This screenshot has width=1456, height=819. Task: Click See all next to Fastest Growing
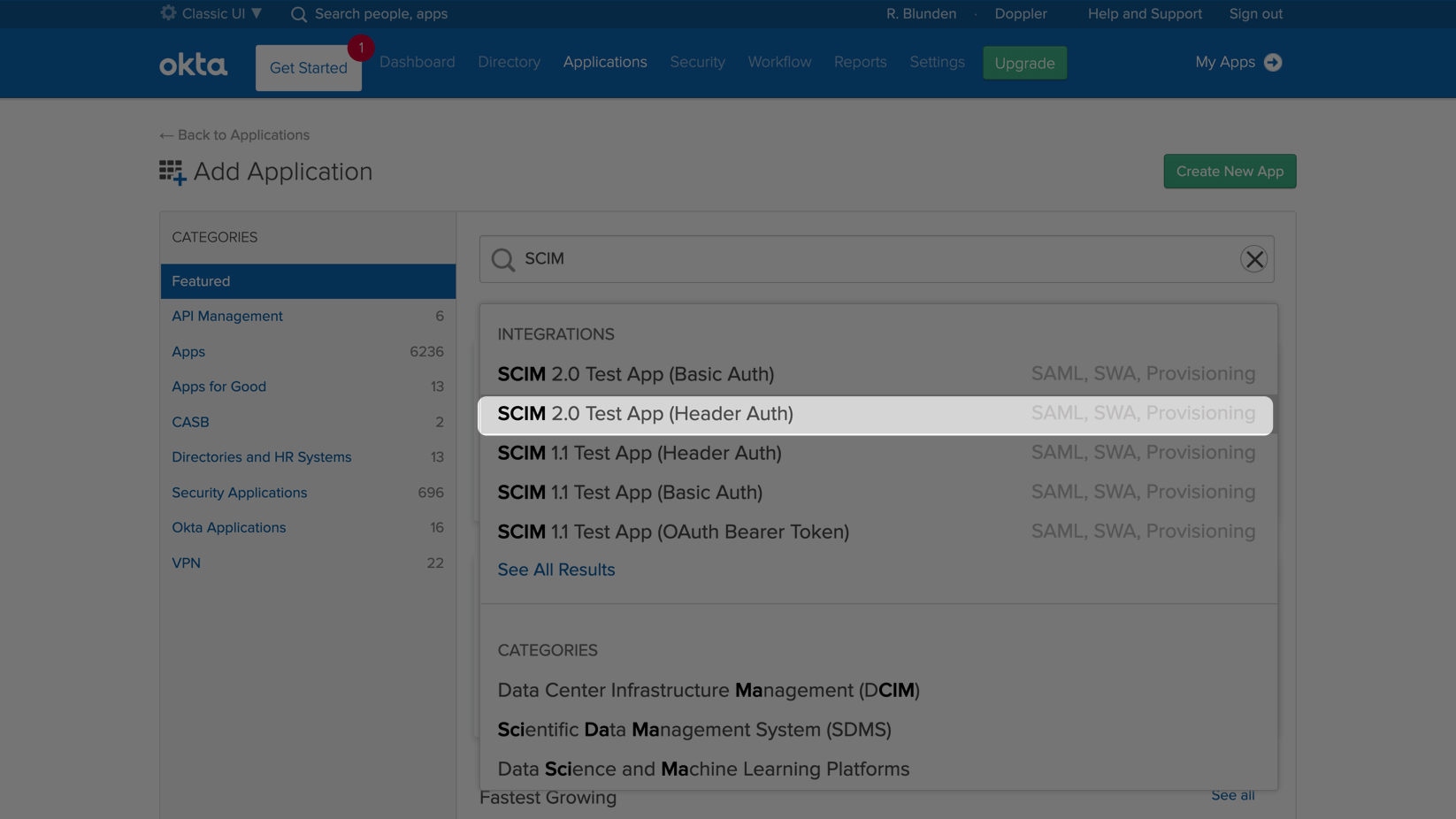tap(1232, 795)
